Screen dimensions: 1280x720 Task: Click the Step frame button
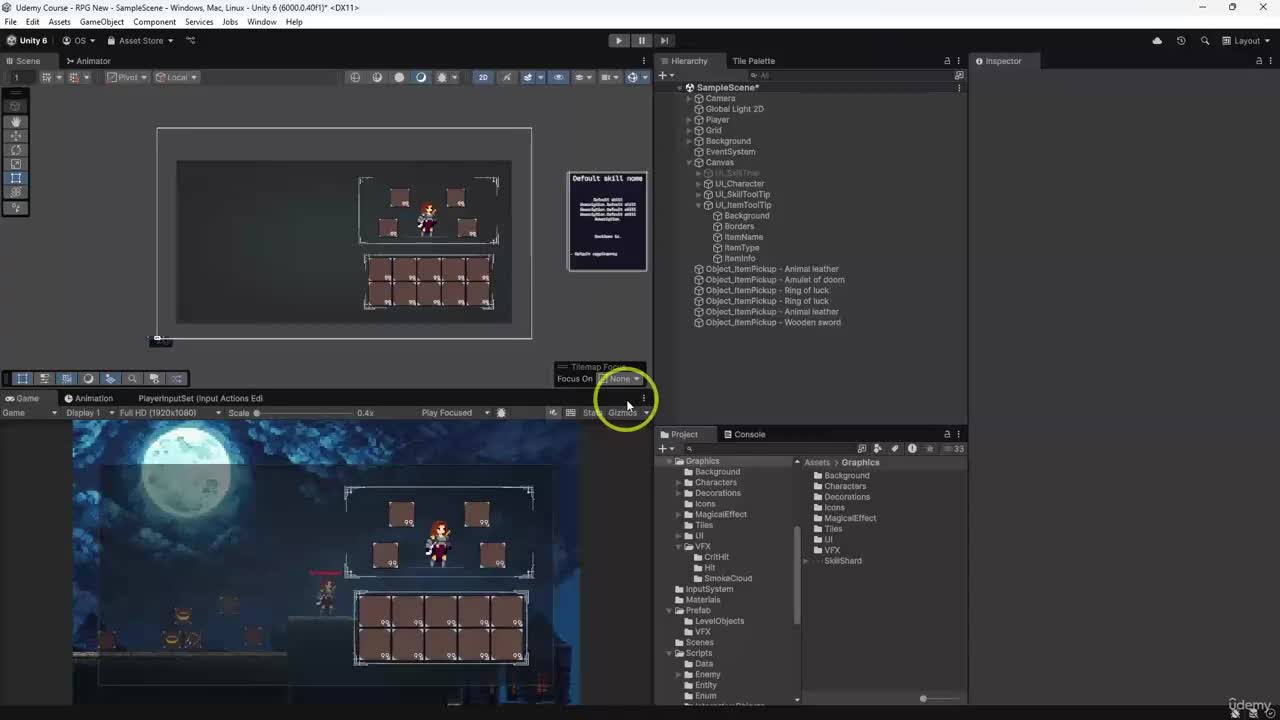664,41
